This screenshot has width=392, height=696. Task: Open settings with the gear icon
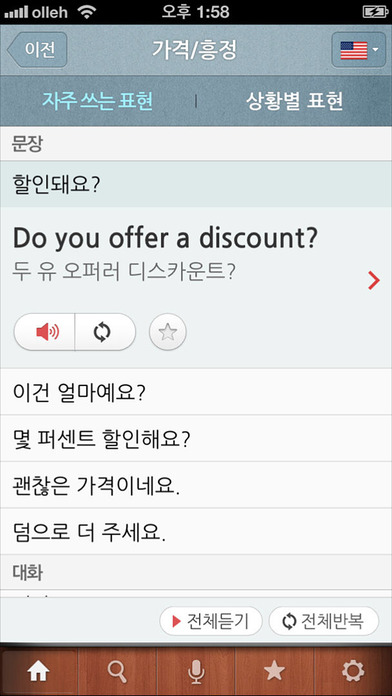click(x=353, y=671)
